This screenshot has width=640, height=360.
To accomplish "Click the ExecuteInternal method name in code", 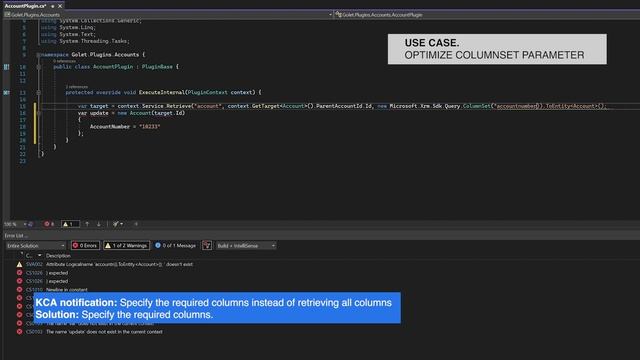I will coord(162,93).
